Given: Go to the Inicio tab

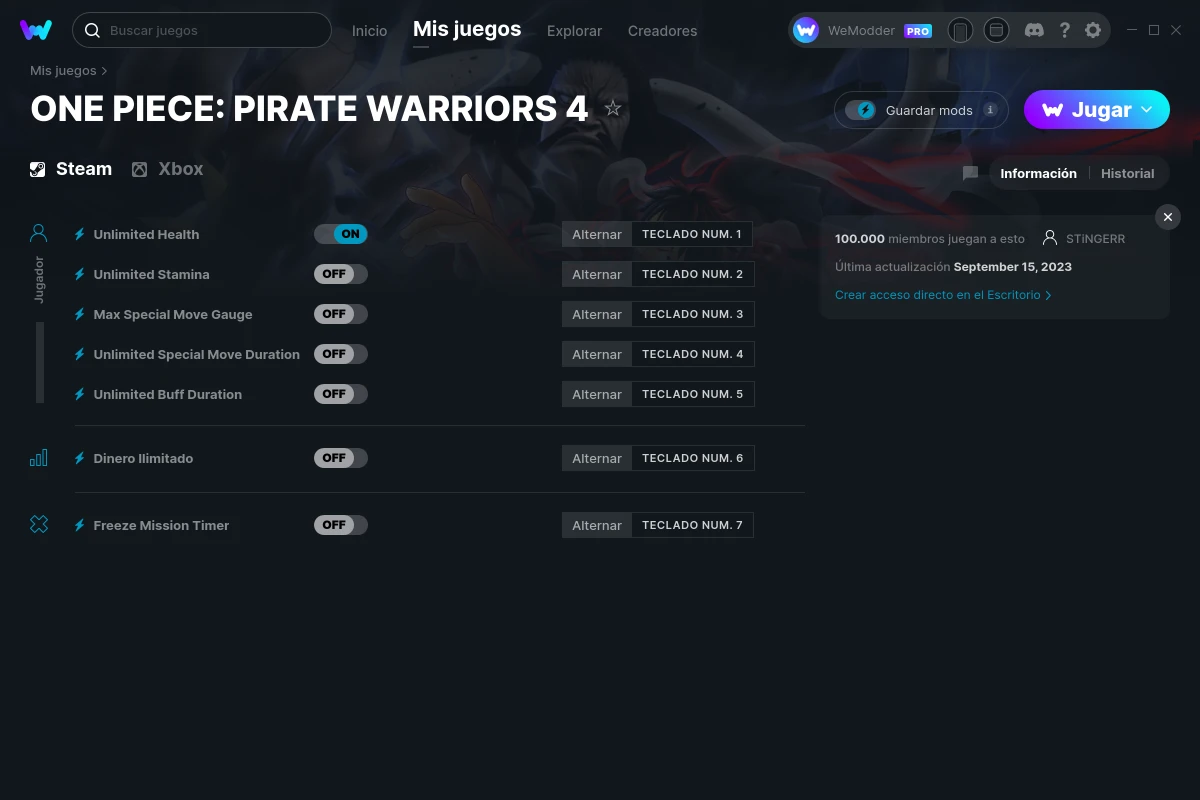Looking at the screenshot, I should 369,31.
